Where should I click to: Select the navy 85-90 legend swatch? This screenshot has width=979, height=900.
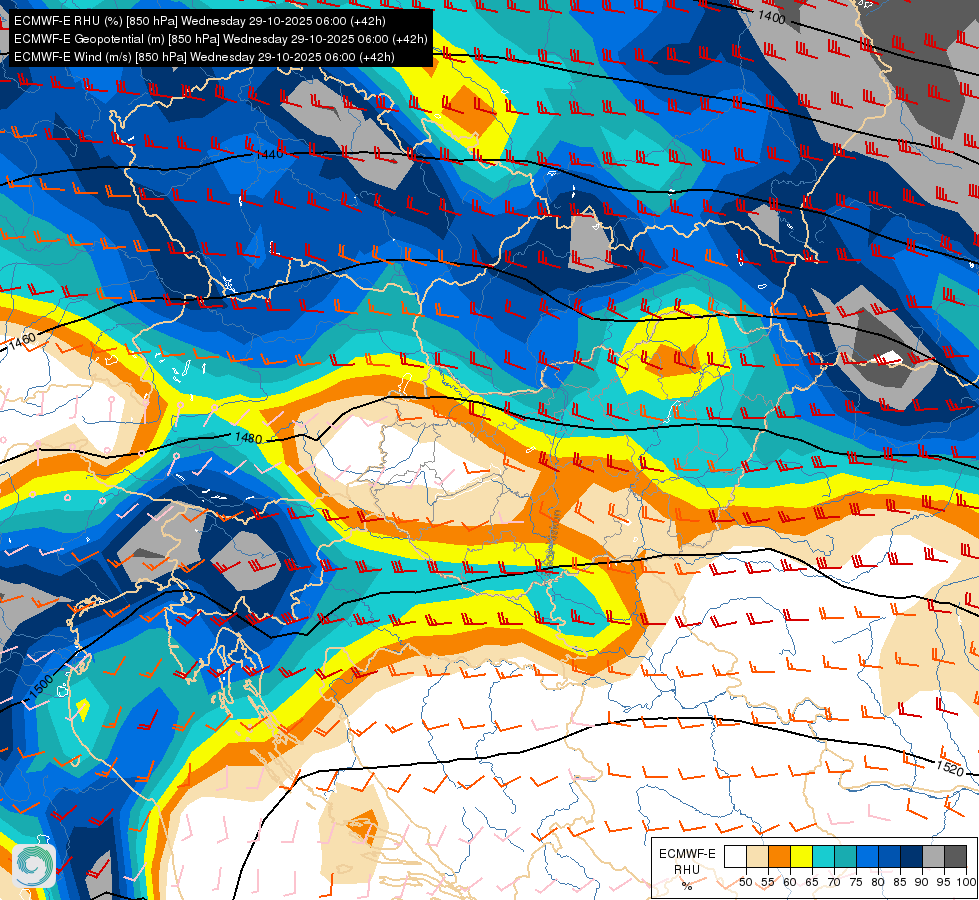coord(912,856)
